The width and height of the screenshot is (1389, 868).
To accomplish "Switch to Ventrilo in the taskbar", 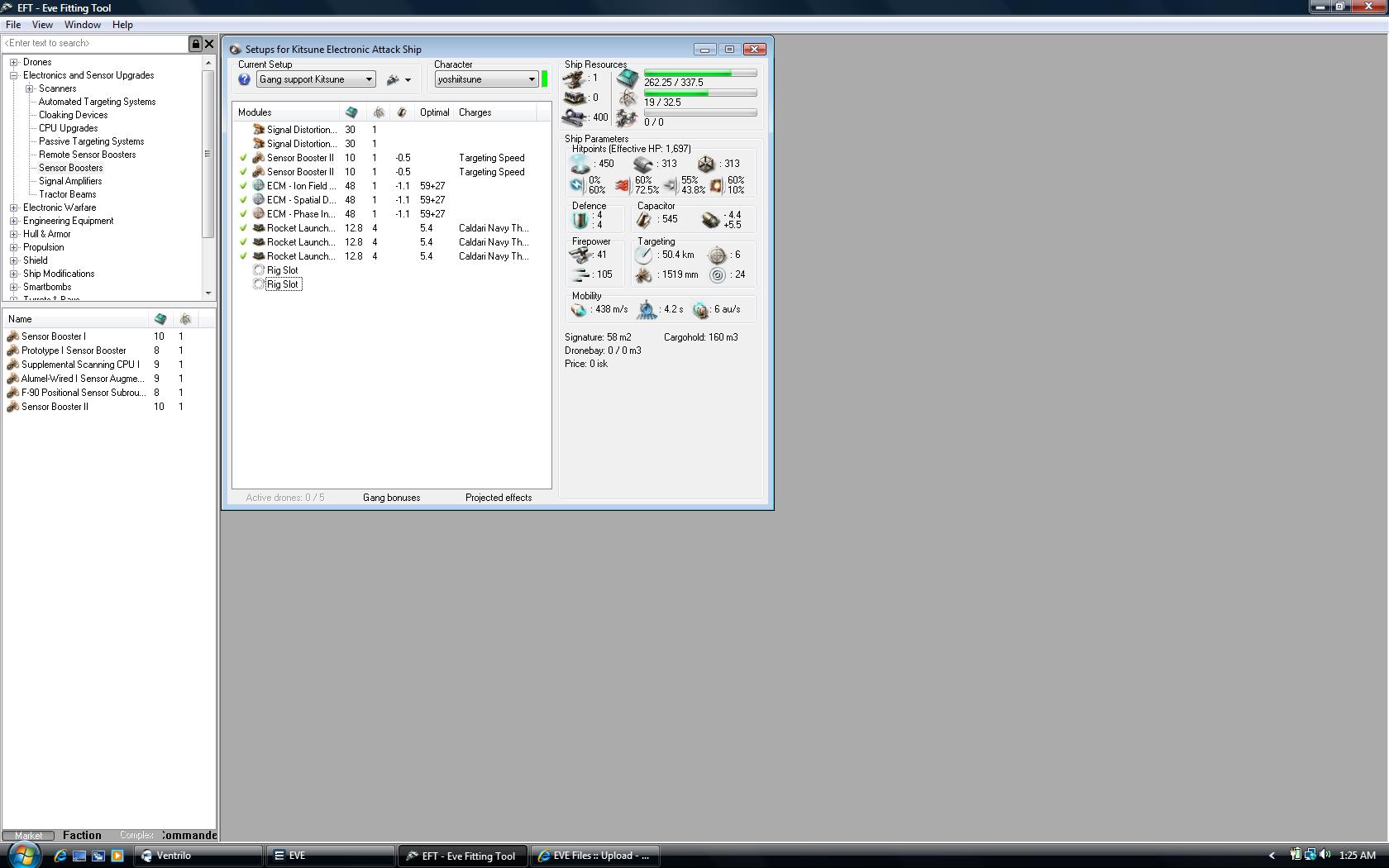I will point(198,856).
